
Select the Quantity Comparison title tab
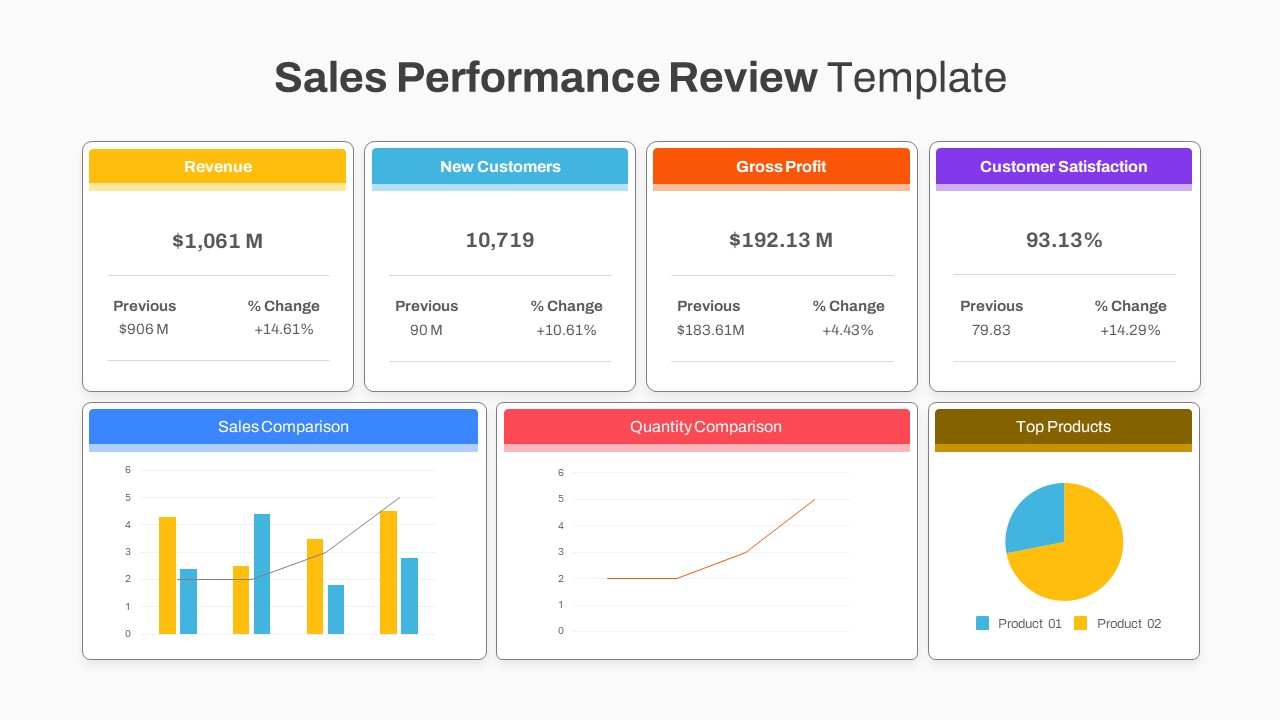click(706, 427)
